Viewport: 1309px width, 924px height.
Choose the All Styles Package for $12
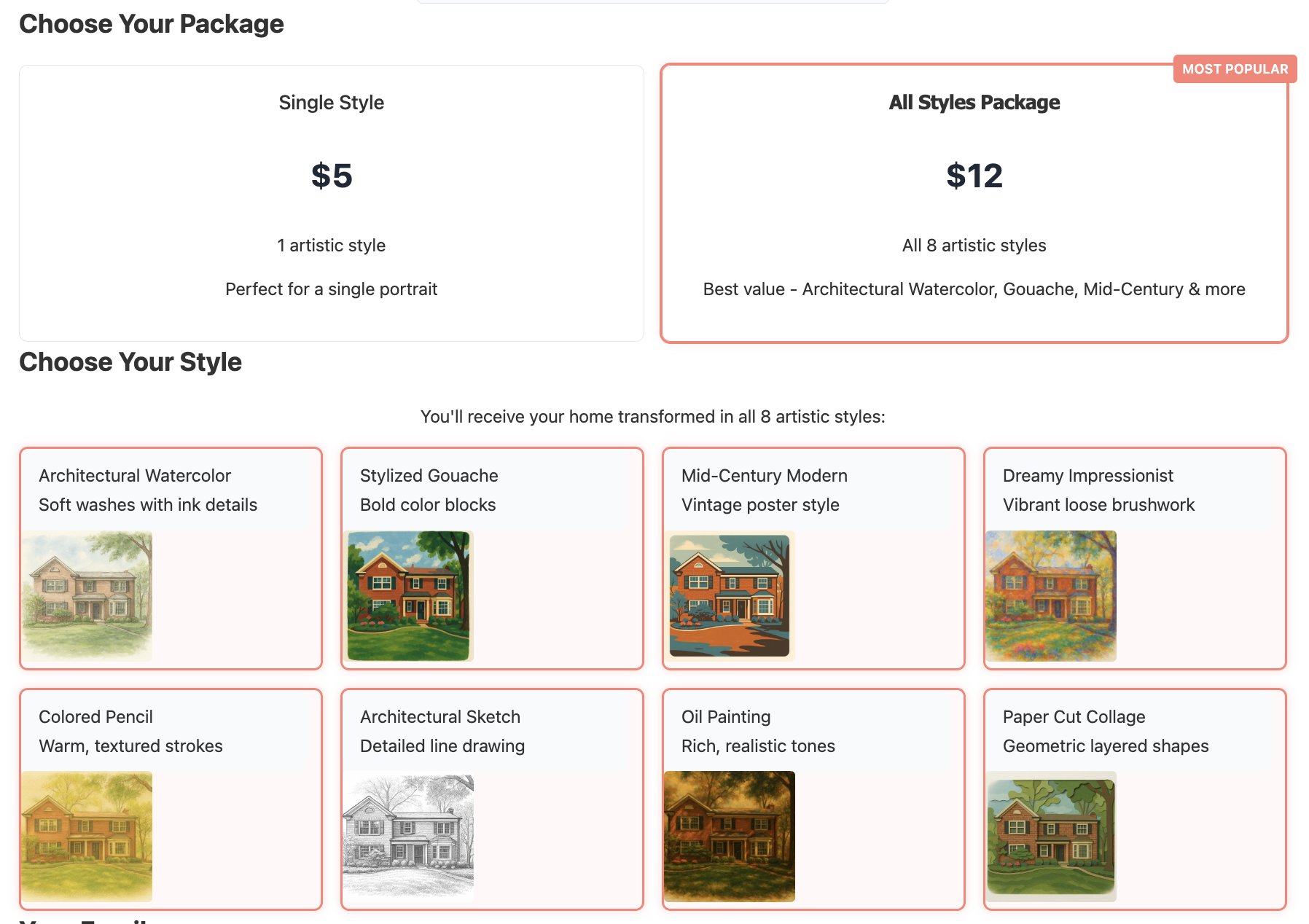(x=974, y=202)
